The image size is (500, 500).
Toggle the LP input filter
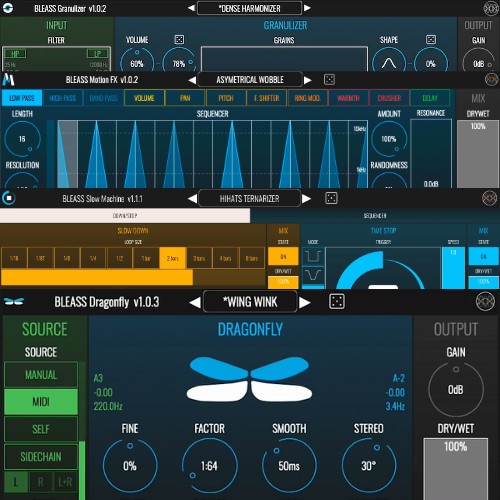(97, 54)
